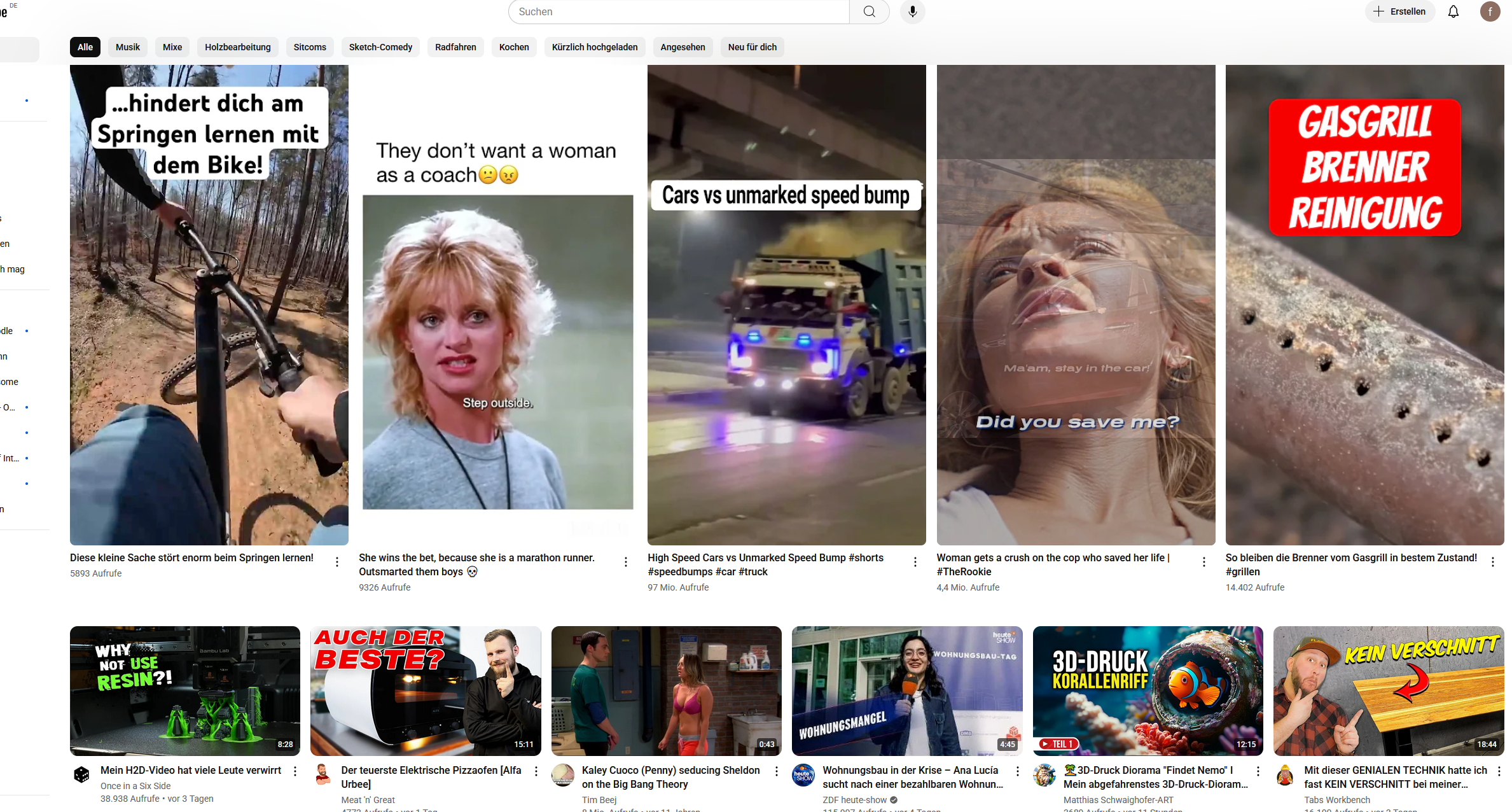Open Tabs Workbench channel avatar
Viewport: 1512px width, 812px height.
1285,774
